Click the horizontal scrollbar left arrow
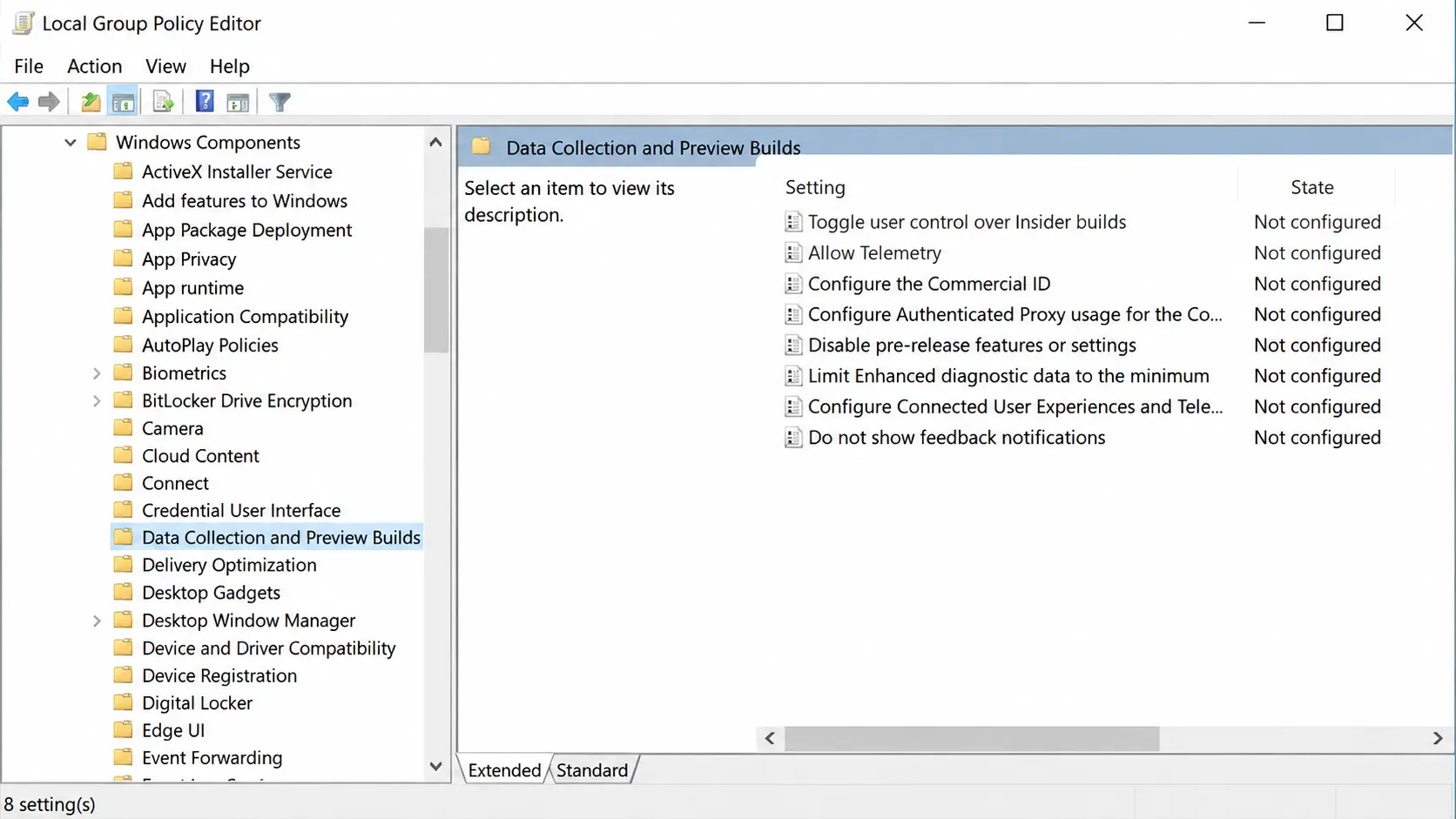Viewport: 1456px width, 819px height. [770, 738]
